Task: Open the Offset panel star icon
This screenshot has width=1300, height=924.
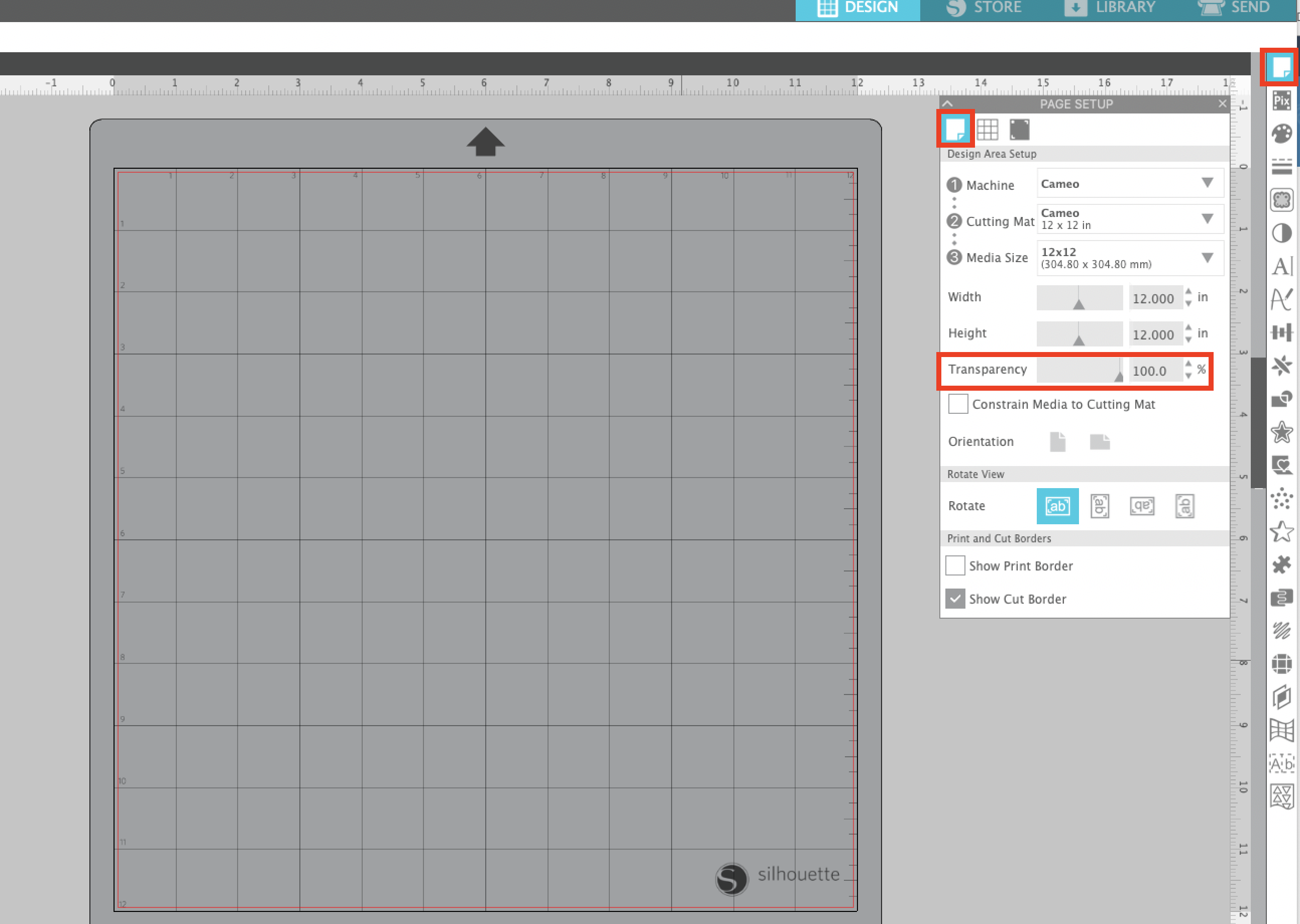Action: pyautogui.click(x=1282, y=431)
